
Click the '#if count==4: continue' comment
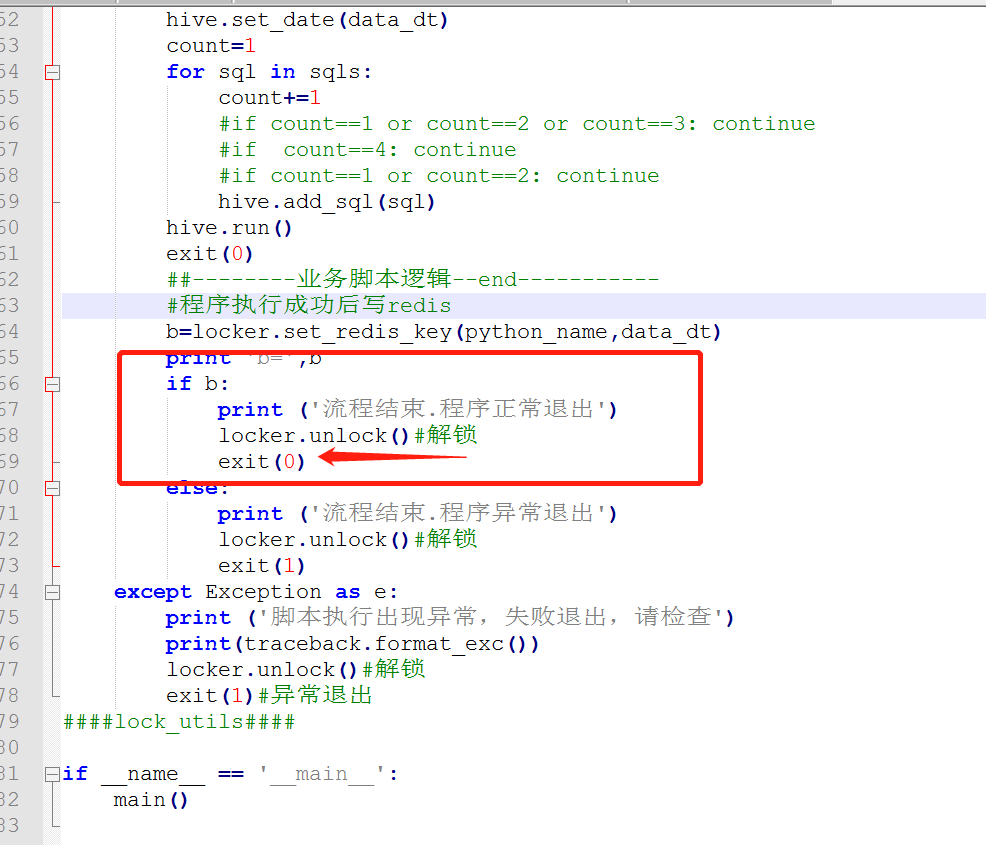click(x=367, y=150)
